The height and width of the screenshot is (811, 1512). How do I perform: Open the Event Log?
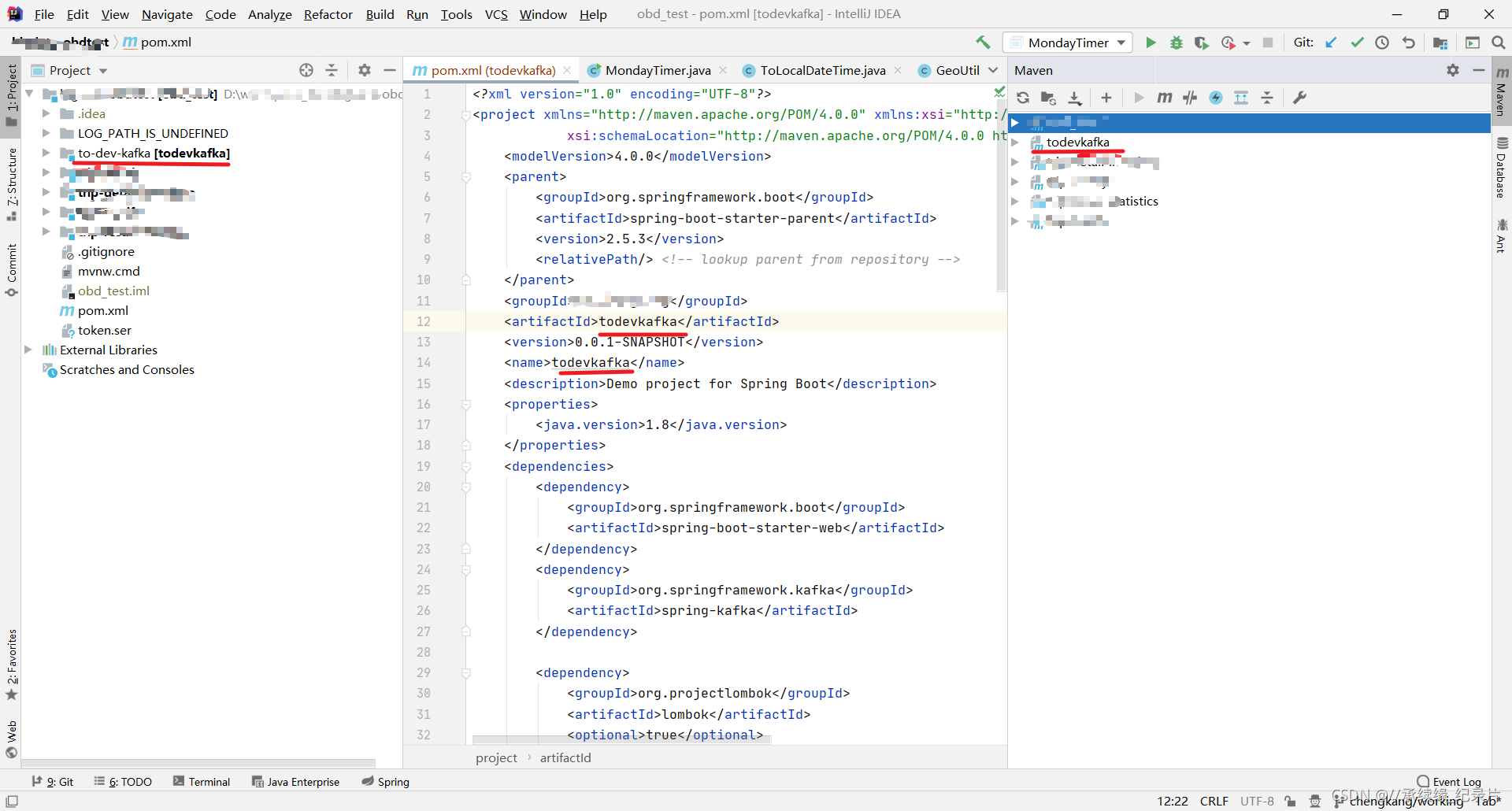coord(1449,781)
